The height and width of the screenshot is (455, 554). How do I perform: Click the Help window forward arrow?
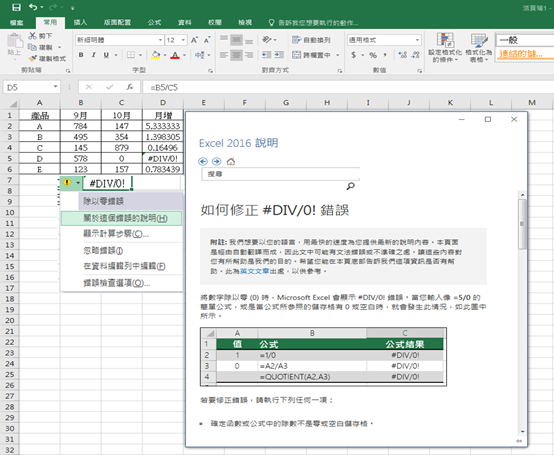coord(216,161)
